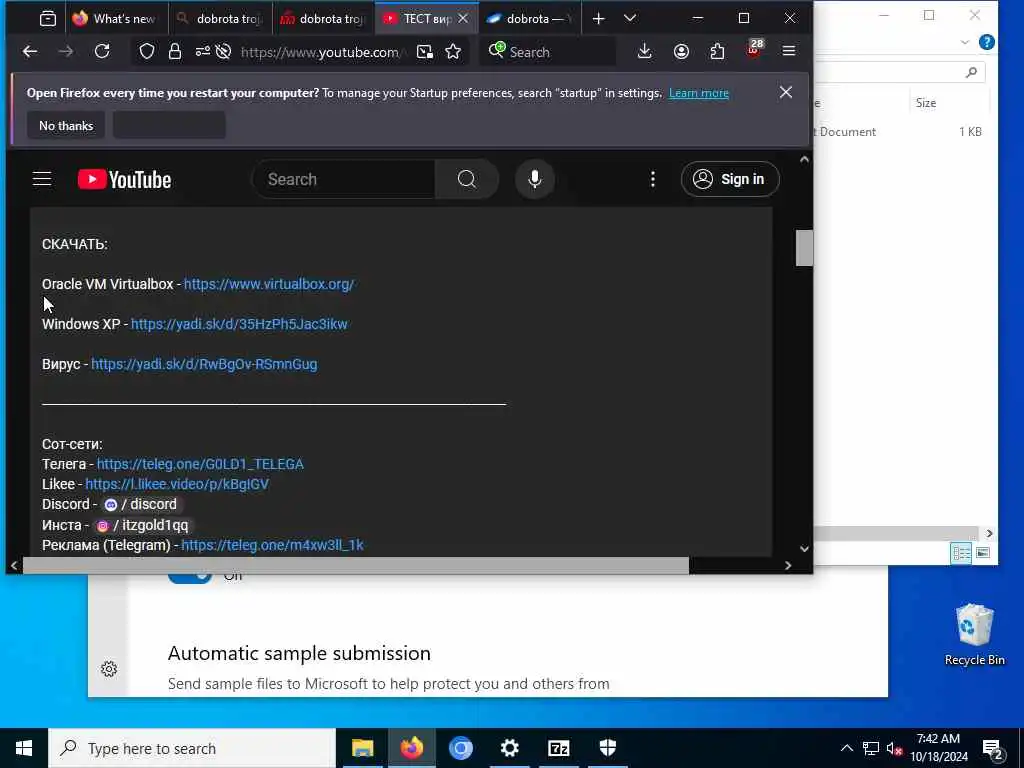Screen dimensions: 1024x768
Task: Open Firefox recent browsing view icon
Action: click(48, 19)
